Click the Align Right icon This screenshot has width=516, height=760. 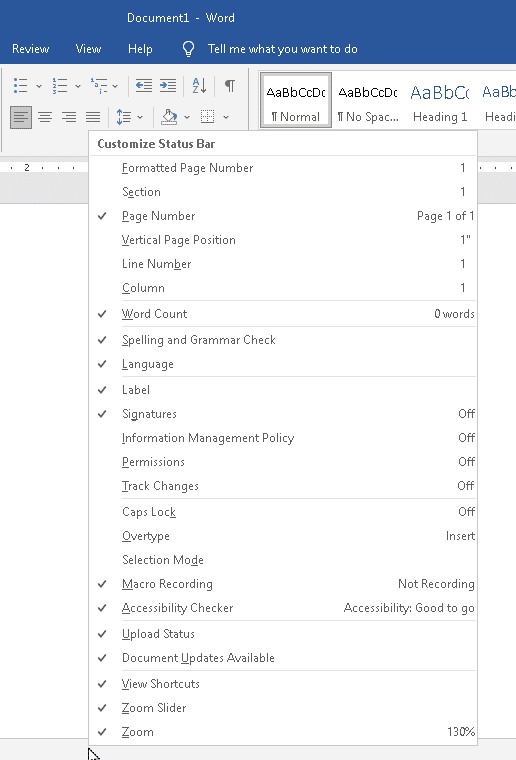69,117
